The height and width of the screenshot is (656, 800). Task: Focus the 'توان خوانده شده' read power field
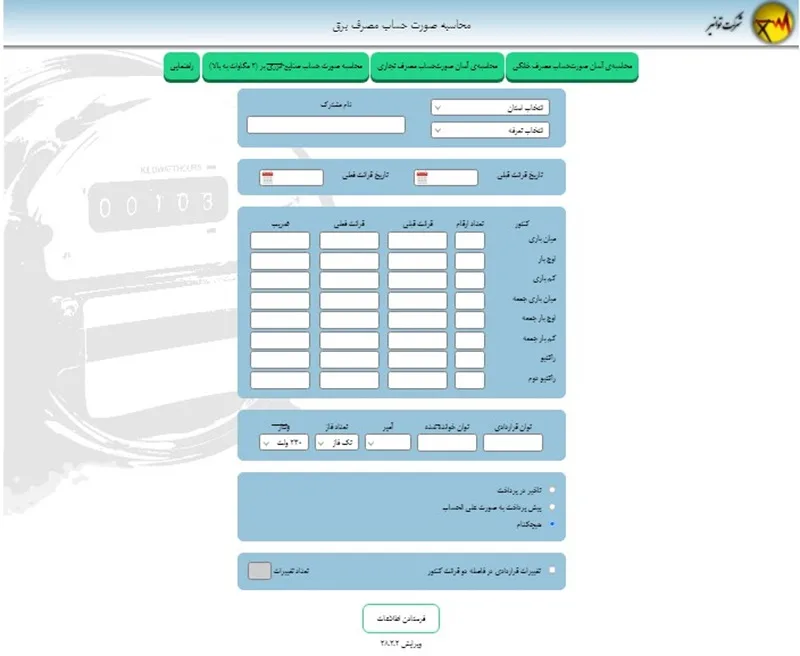pos(447,443)
